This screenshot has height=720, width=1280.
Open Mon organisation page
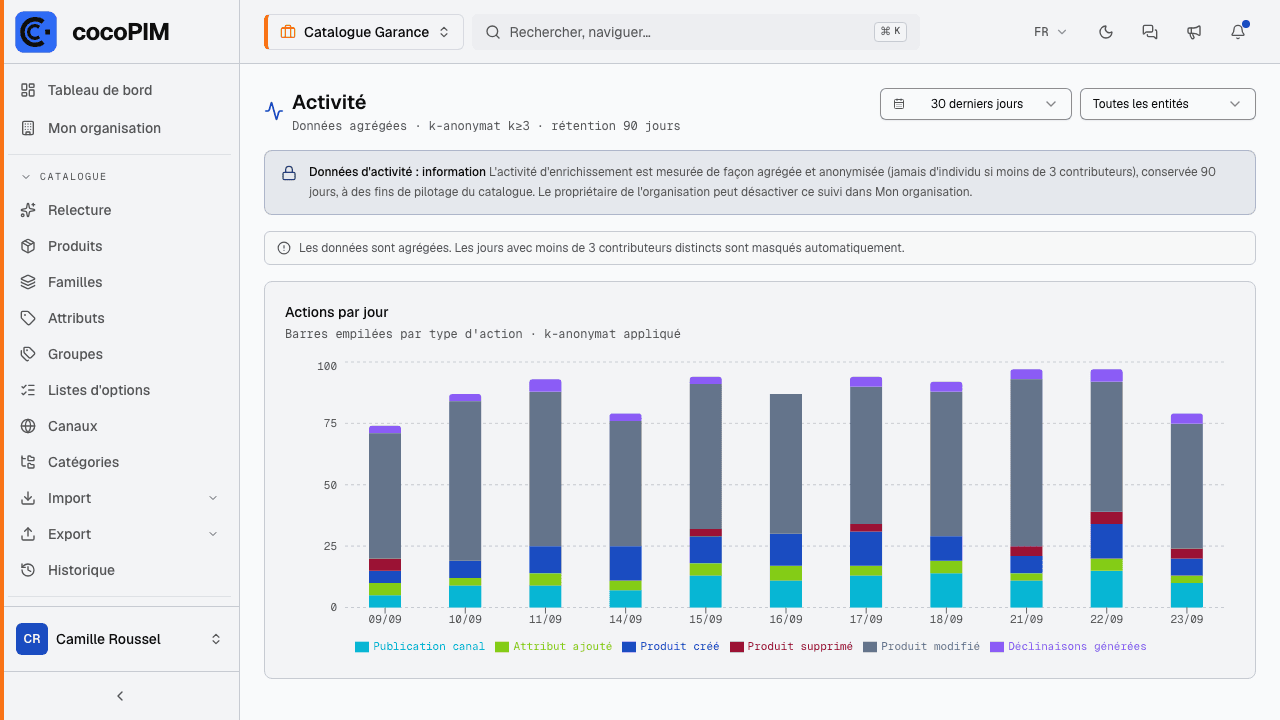[x=120, y=128]
